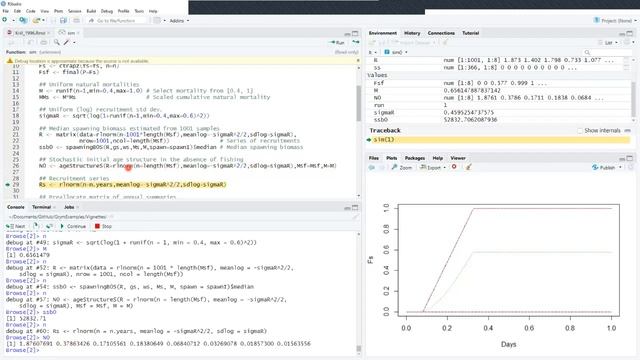
Task: Switch to the sim source tab
Action: [69, 33]
